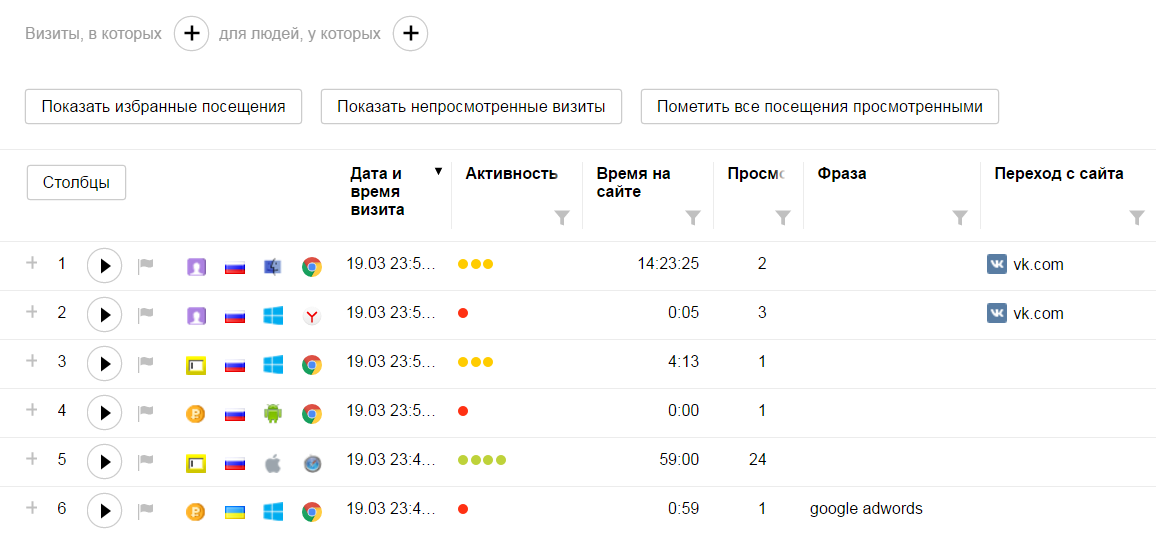
Task: Expand visit row 2 details
Action: (31, 313)
